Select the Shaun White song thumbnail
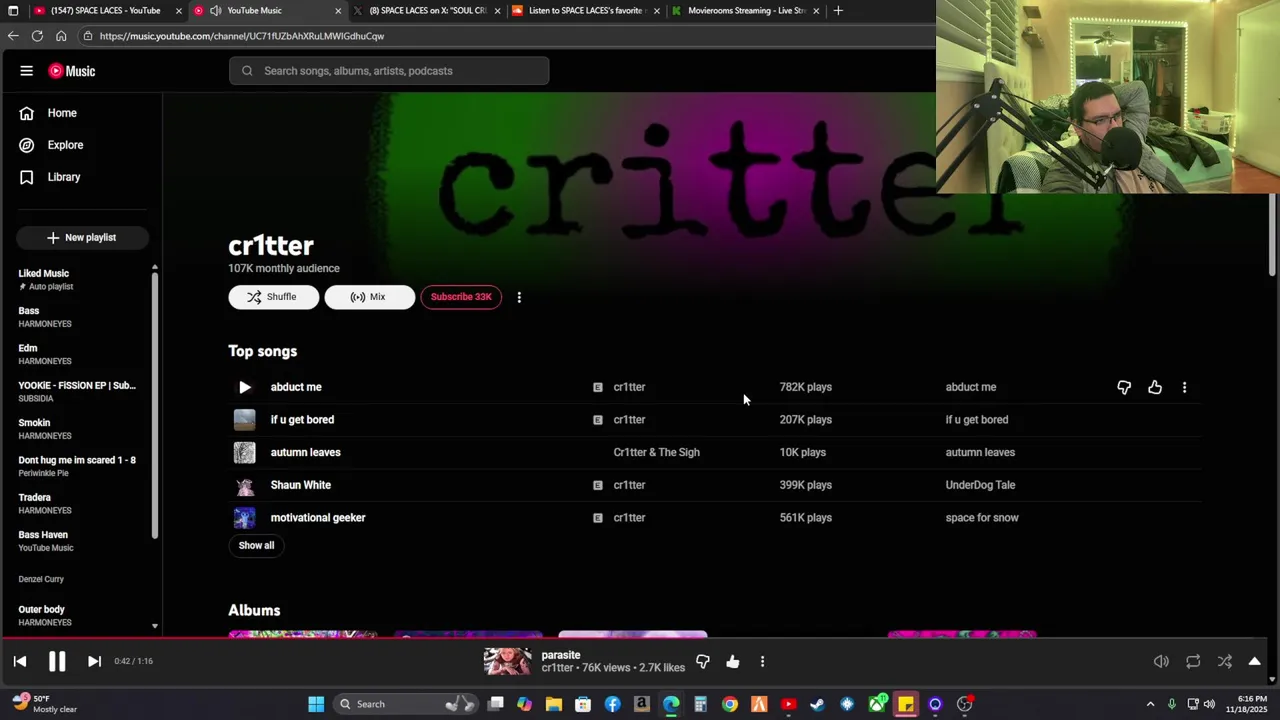The image size is (1280, 720). pyautogui.click(x=245, y=485)
